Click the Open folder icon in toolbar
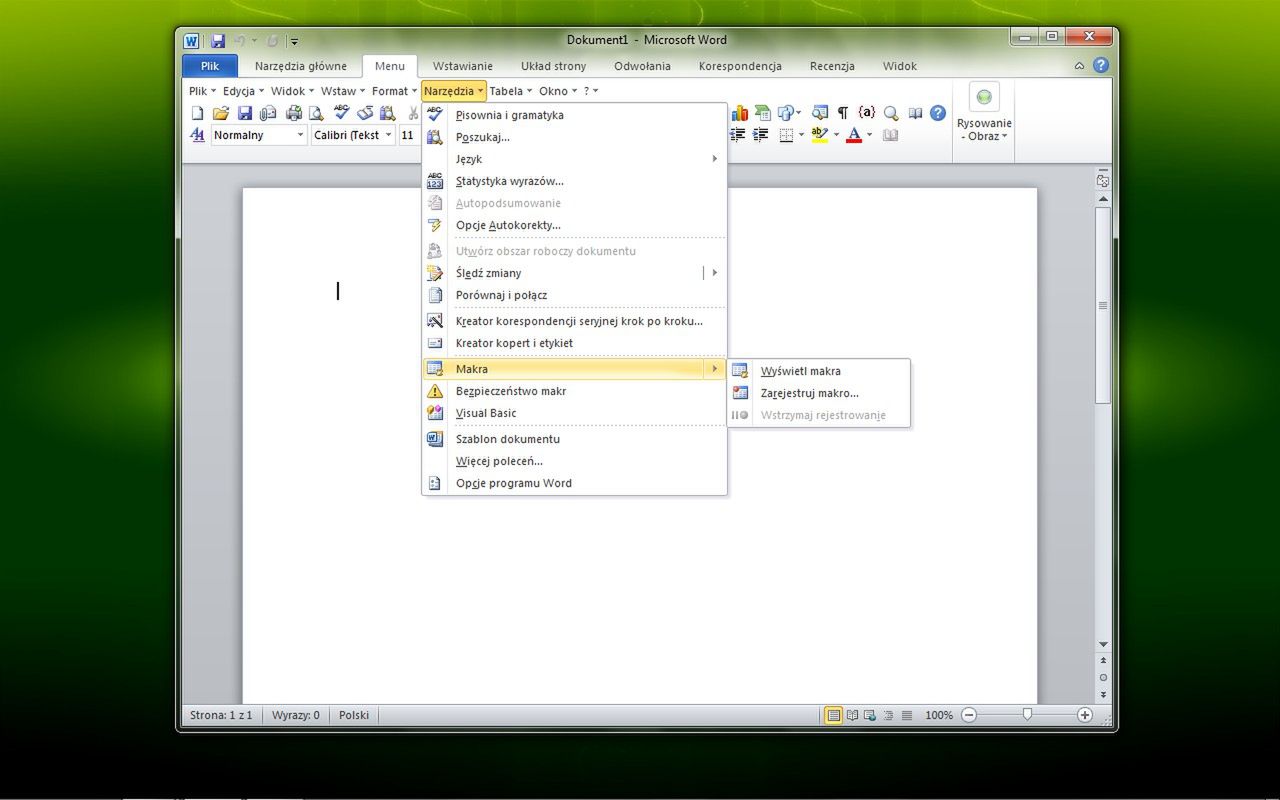This screenshot has height=800, width=1280. 221,114
